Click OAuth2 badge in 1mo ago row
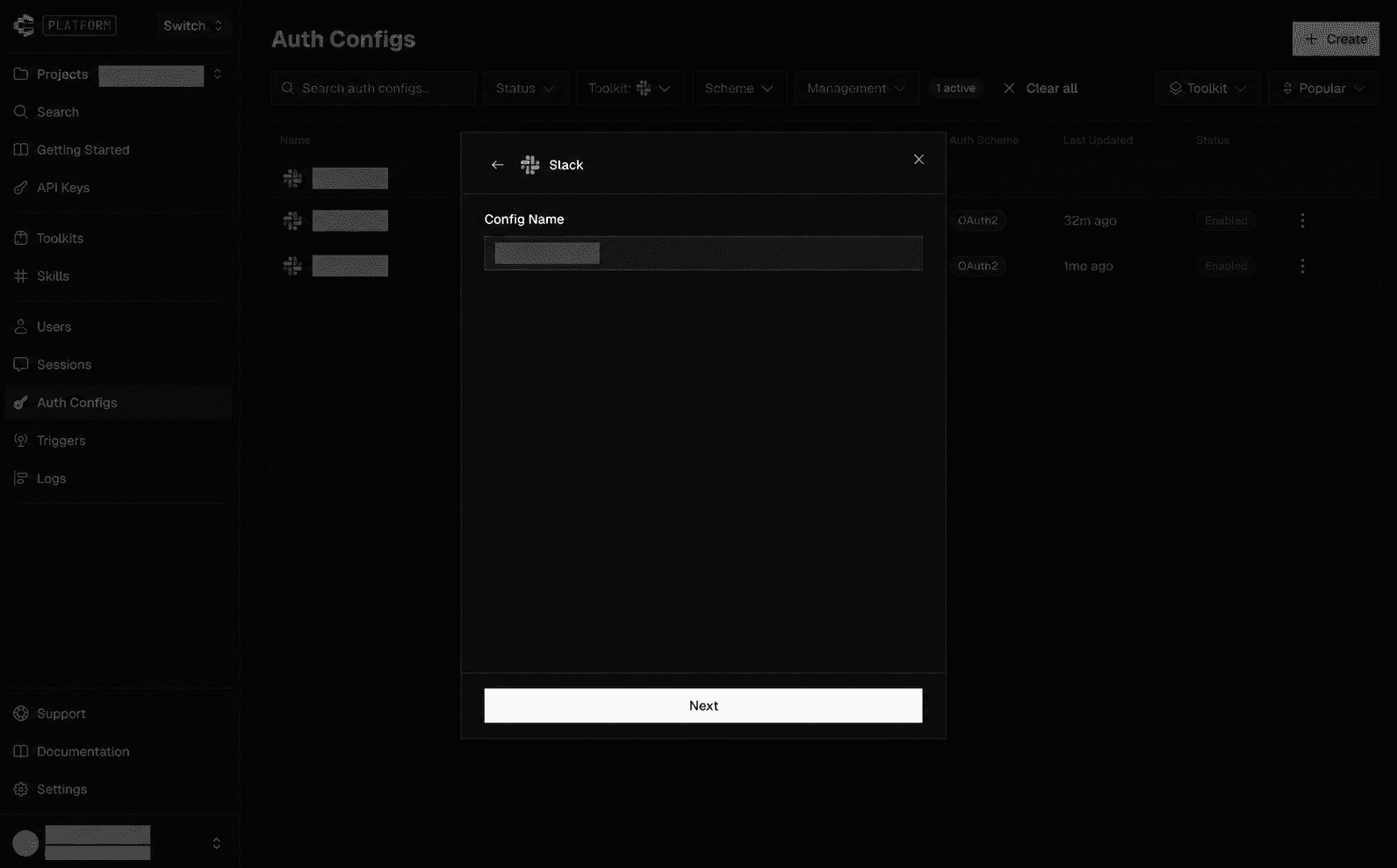 click(x=977, y=266)
